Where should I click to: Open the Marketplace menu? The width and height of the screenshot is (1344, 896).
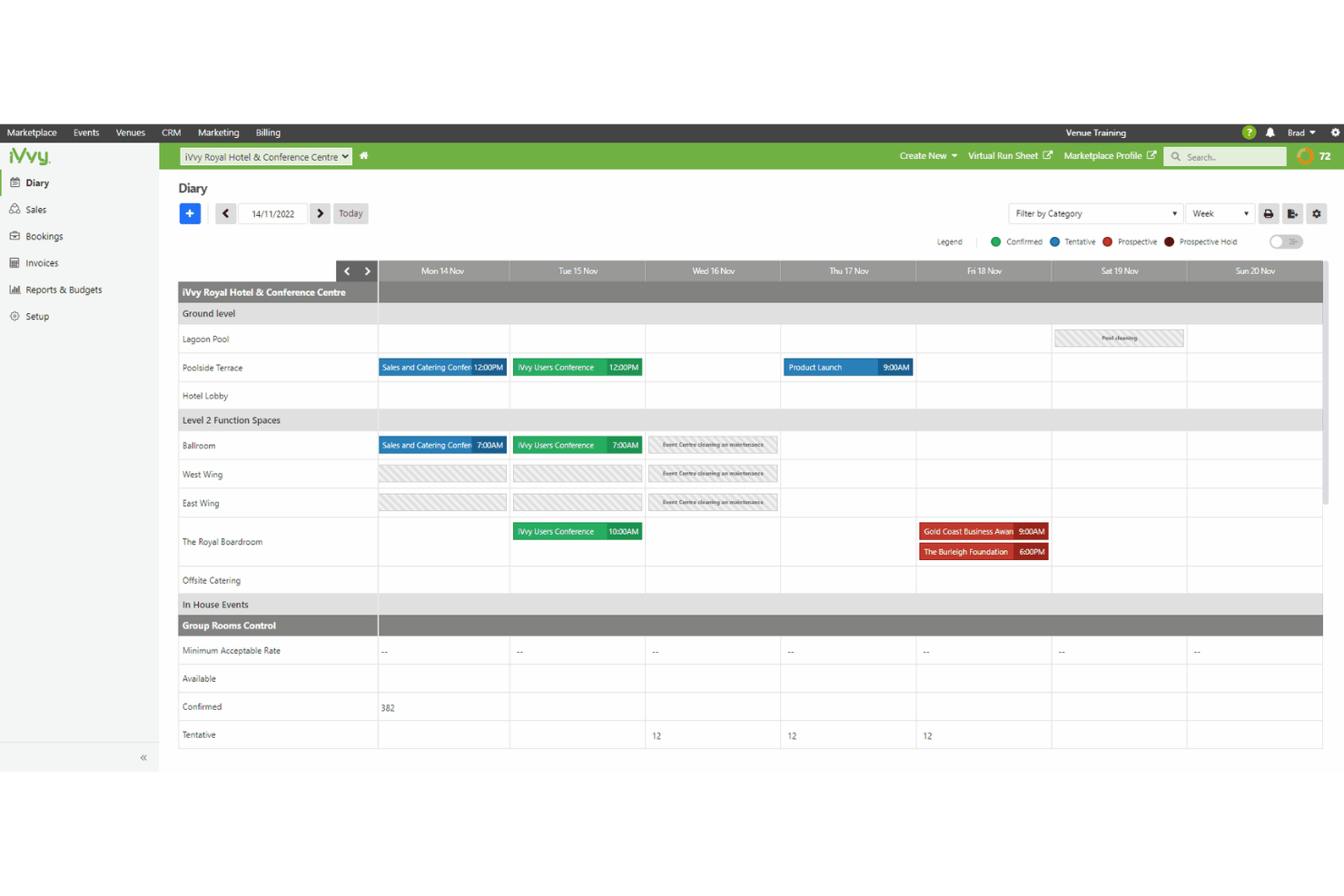32,133
